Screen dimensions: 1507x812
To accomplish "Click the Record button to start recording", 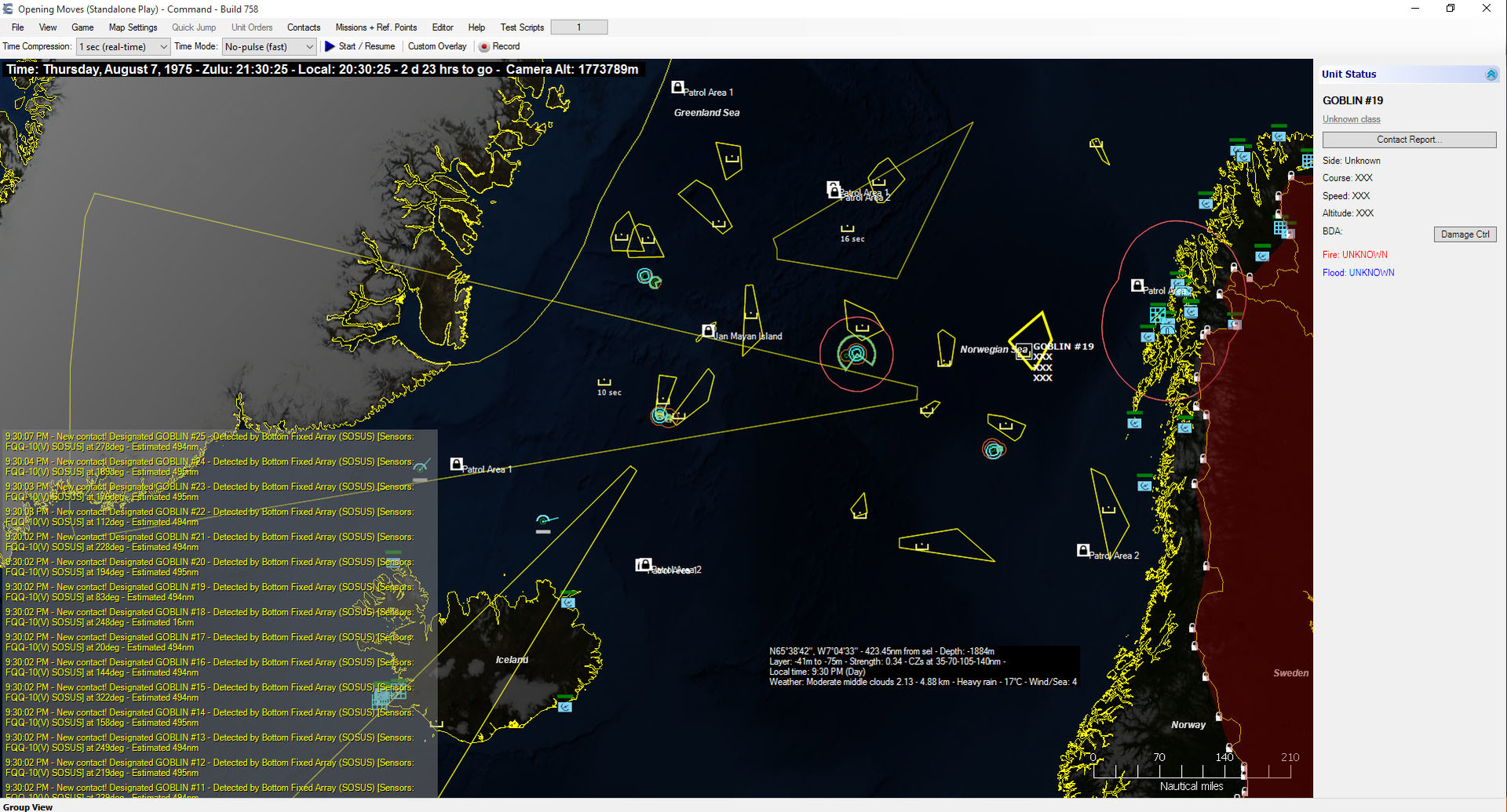I will pos(499,46).
